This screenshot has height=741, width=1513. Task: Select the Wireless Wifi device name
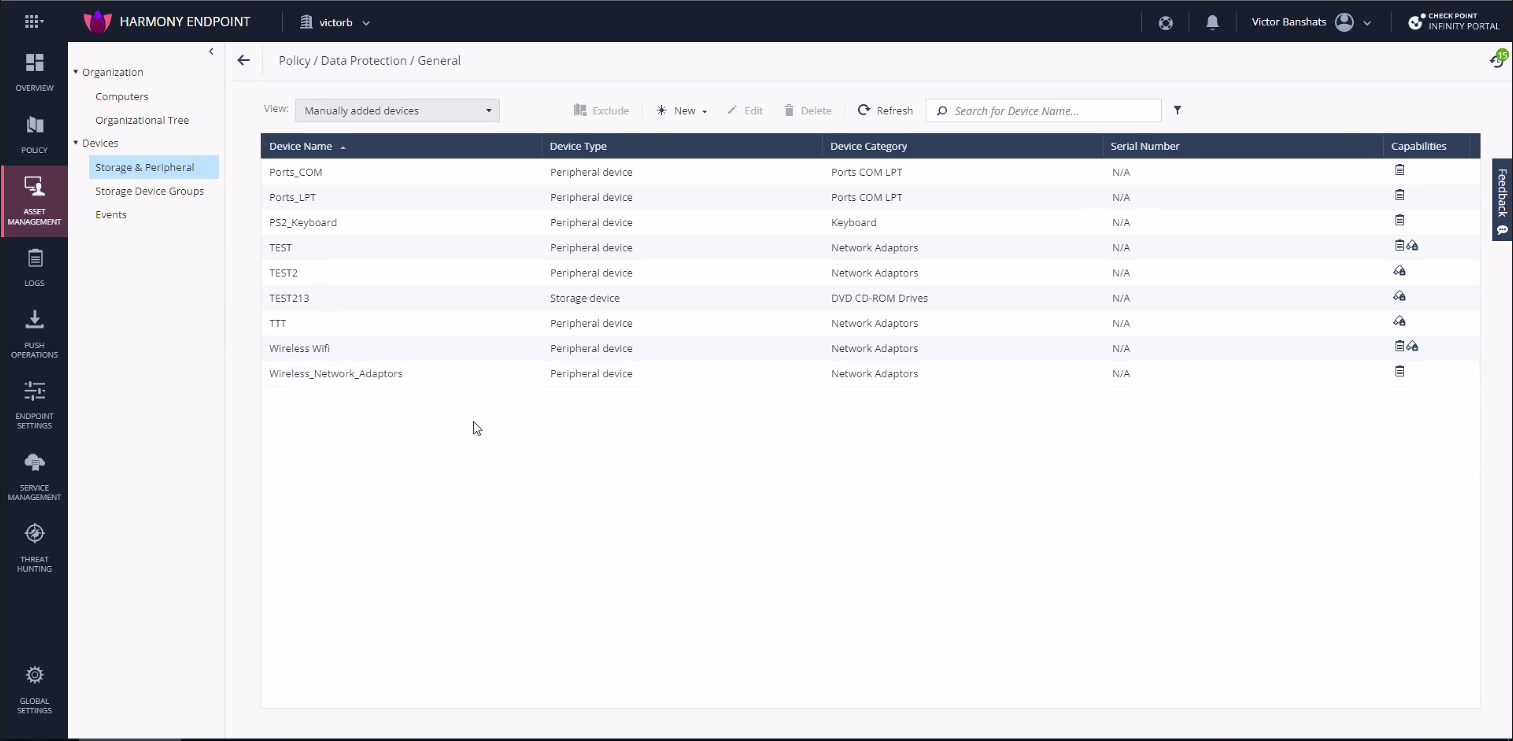299,348
